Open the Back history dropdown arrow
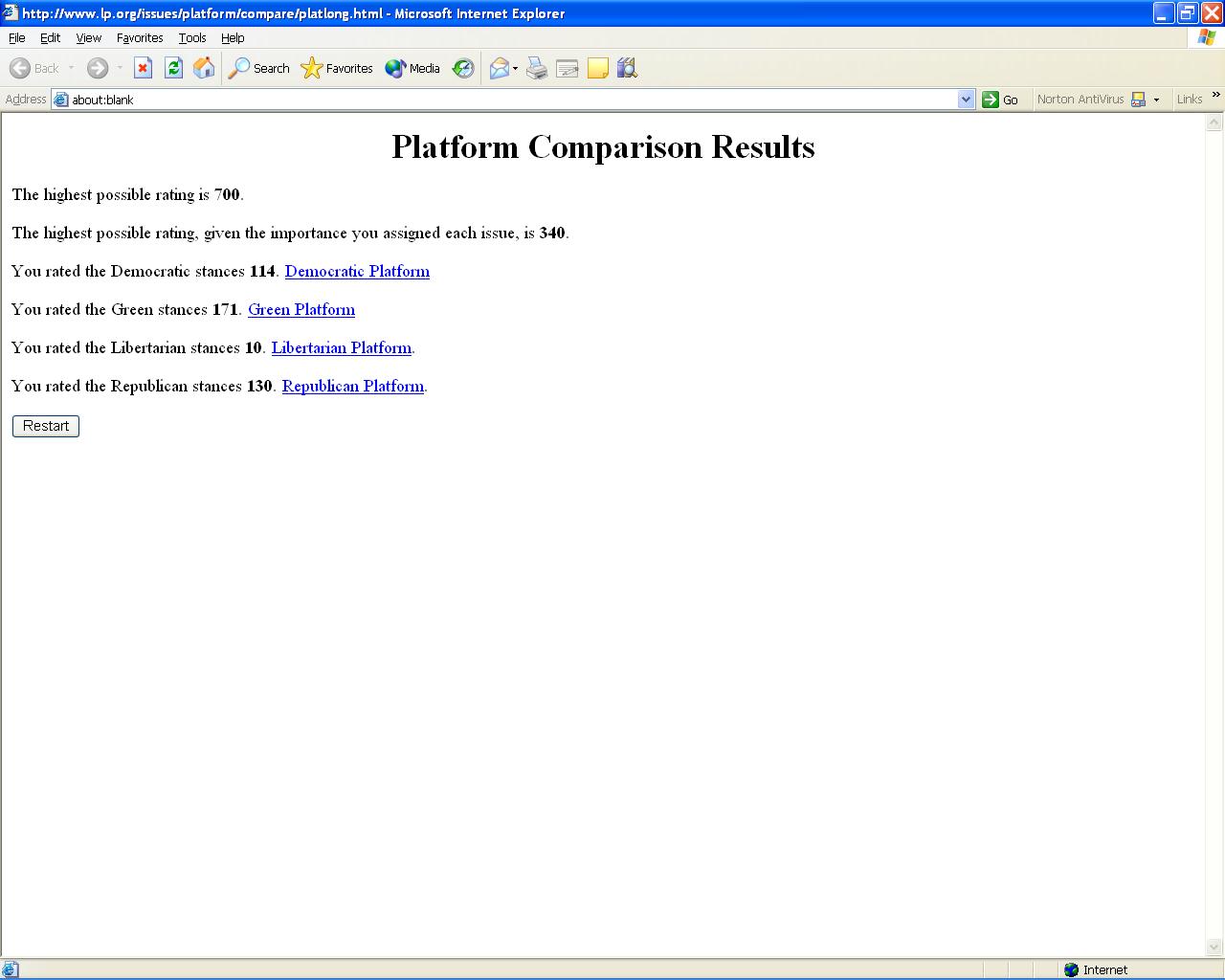 71,68
